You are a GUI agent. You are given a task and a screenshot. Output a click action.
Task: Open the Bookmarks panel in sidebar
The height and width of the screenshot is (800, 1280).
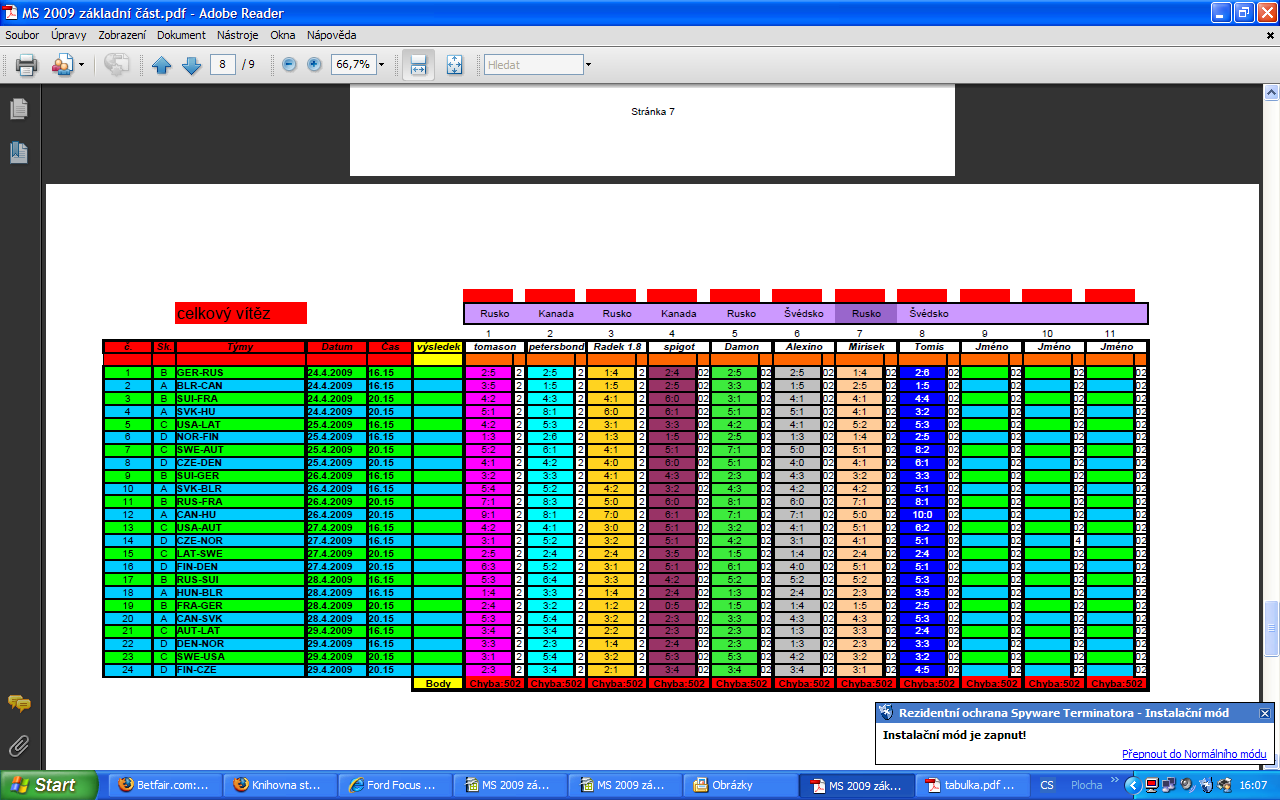18,153
